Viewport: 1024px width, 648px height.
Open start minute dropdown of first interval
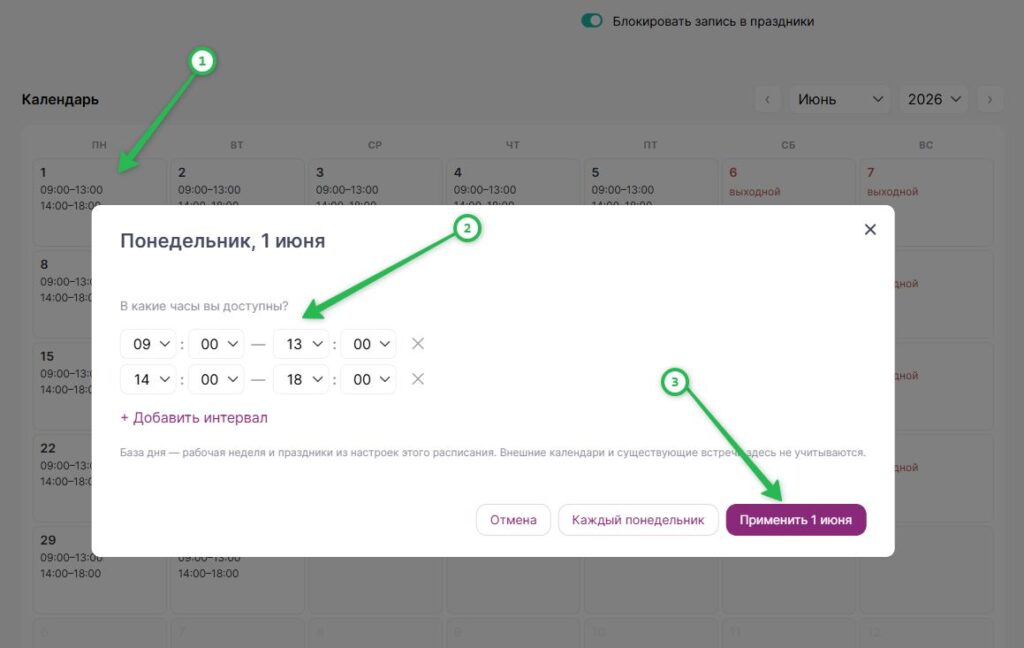216,344
